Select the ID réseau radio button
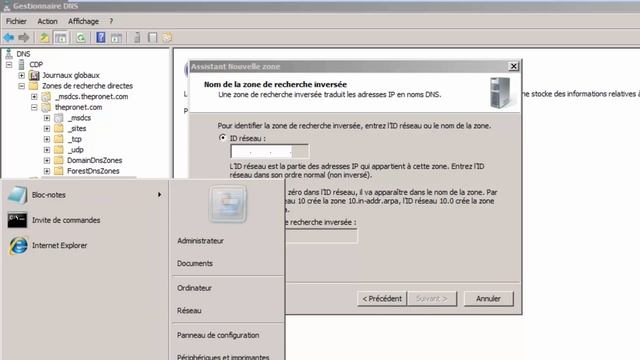 click(222, 138)
